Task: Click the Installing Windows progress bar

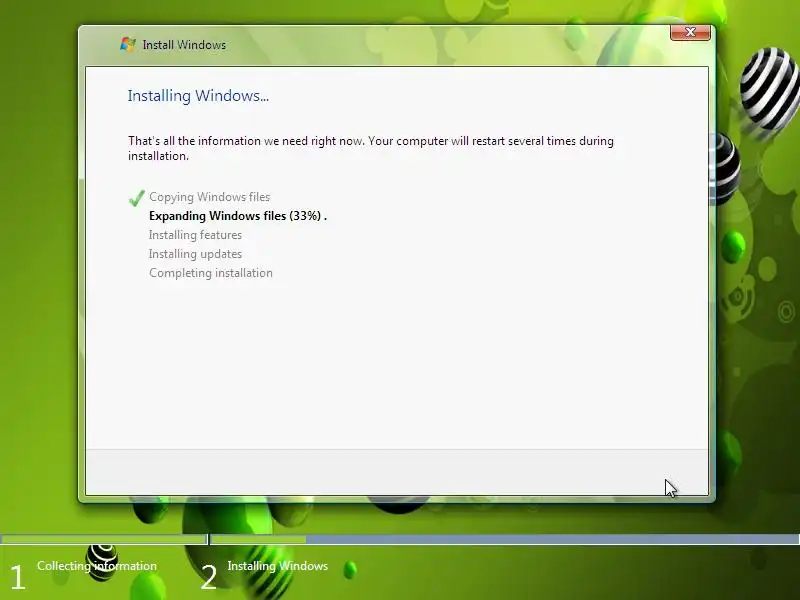Action: tap(505, 539)
